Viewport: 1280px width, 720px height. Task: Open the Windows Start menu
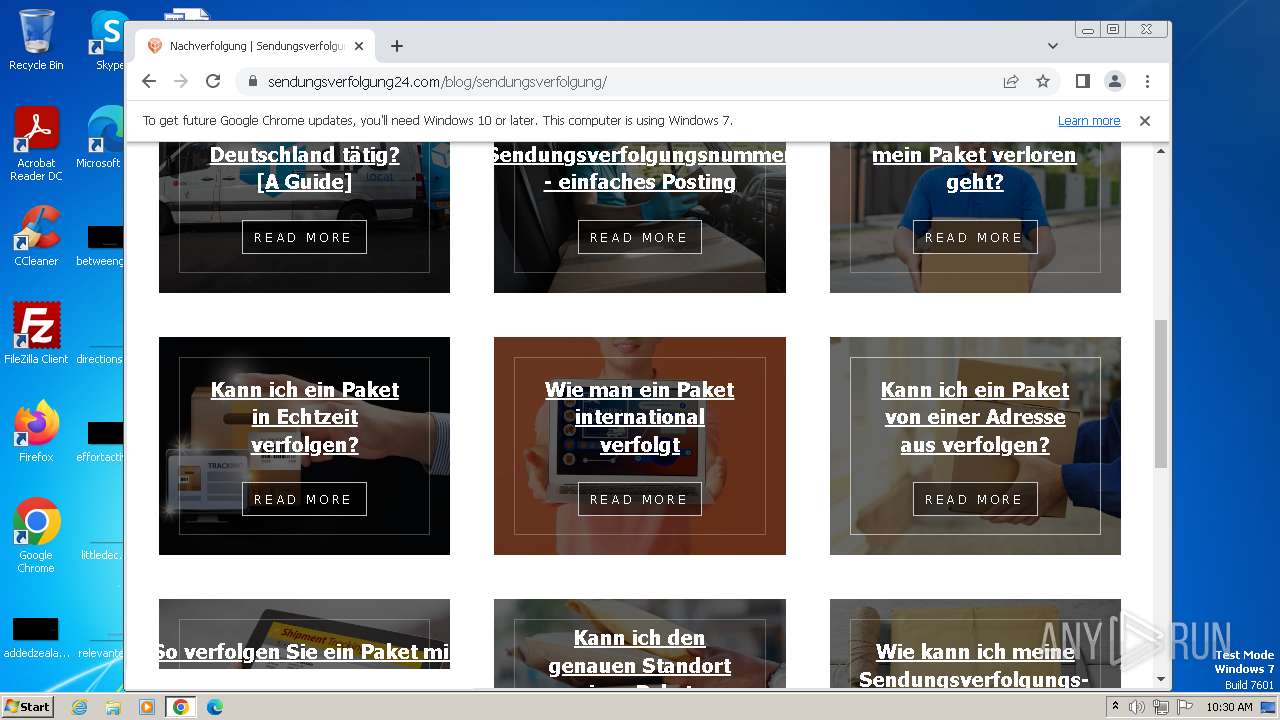tap(27, 707)
